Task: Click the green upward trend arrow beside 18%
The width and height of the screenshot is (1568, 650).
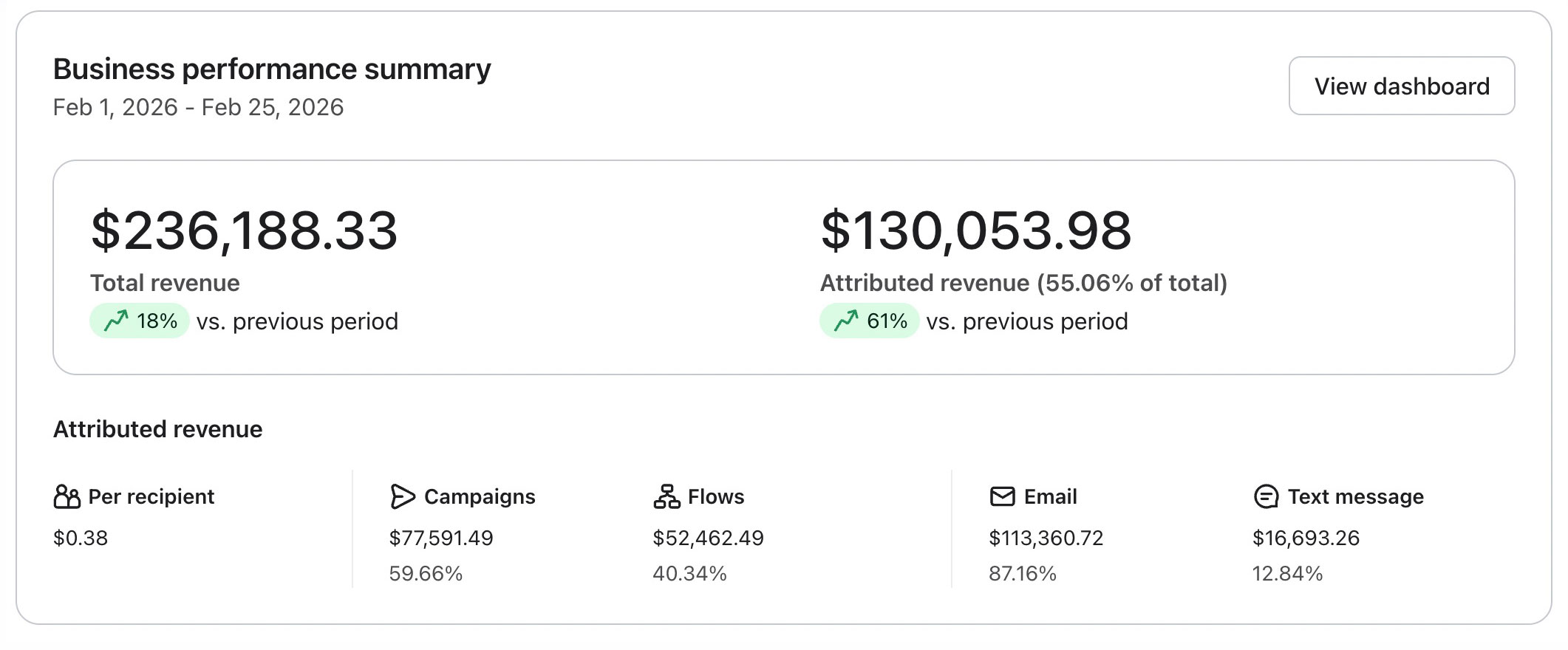Action: tap(115, 321)
